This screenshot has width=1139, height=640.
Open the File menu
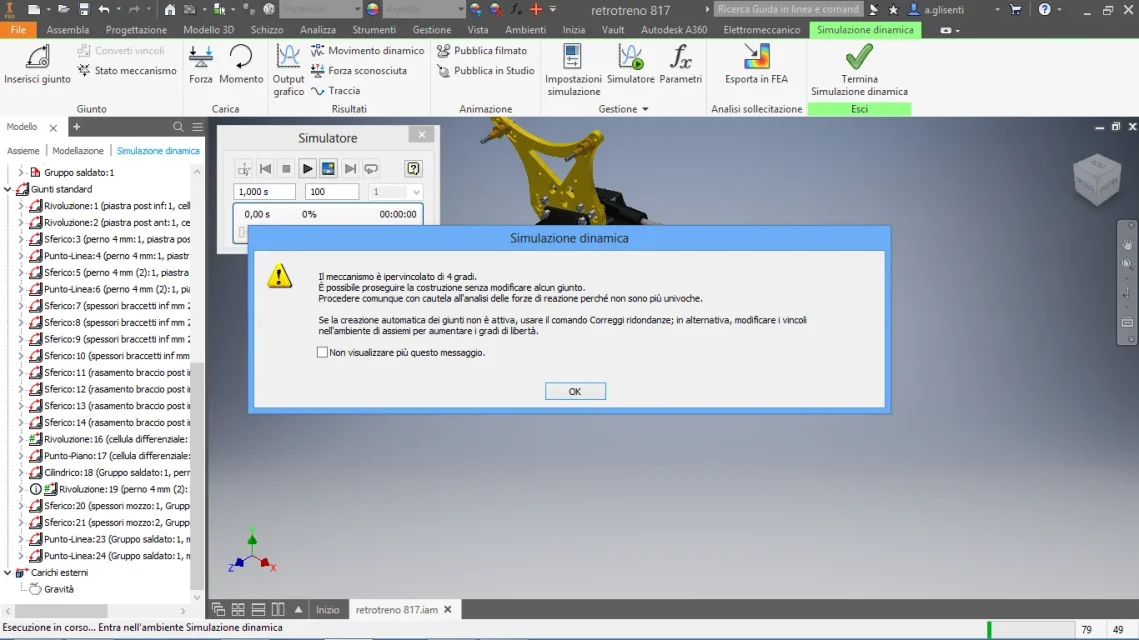(18, 30)
